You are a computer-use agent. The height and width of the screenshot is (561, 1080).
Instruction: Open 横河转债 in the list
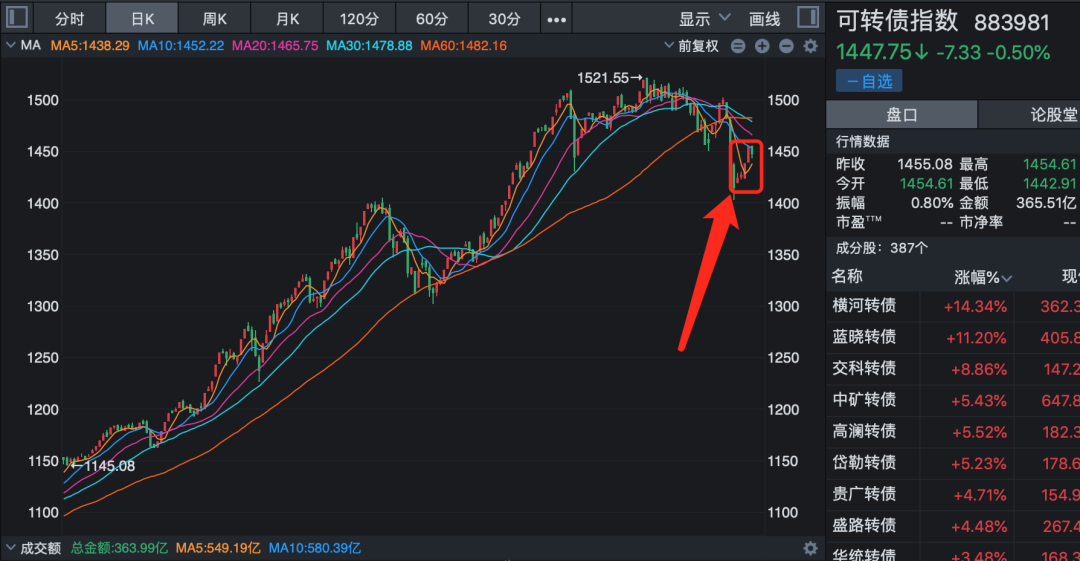coord(864,306)
